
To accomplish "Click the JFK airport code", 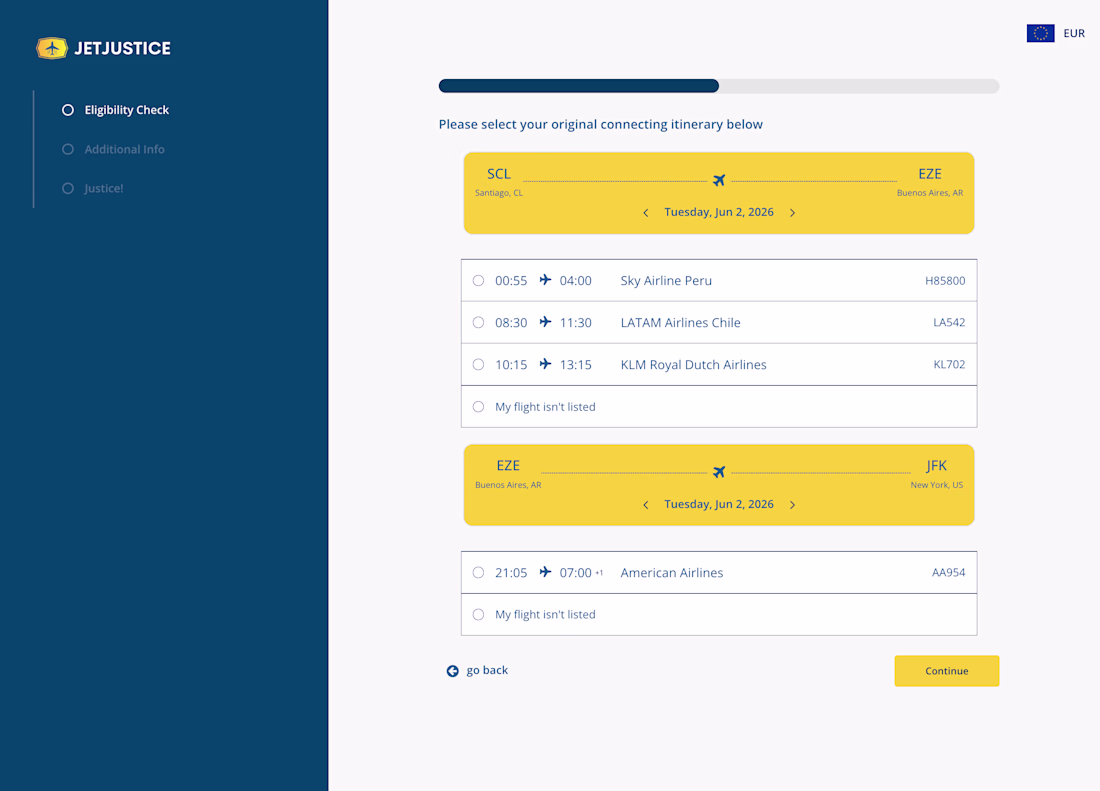I will [937, 466].
